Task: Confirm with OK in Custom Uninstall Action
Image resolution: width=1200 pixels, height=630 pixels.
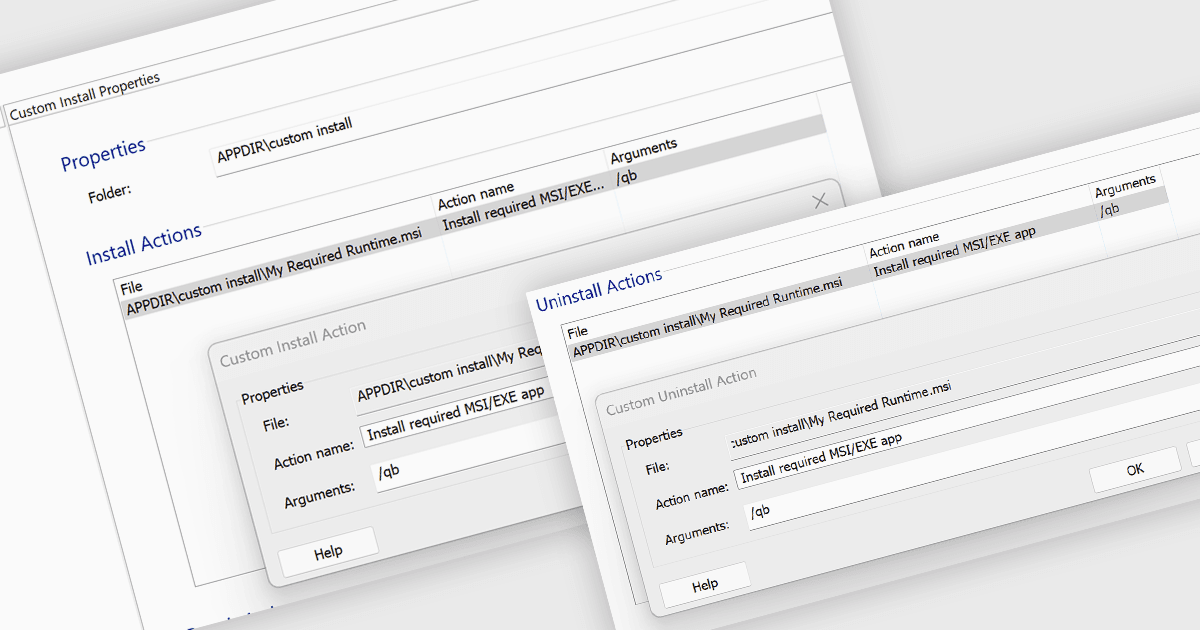Action: tap(1135, 469)
